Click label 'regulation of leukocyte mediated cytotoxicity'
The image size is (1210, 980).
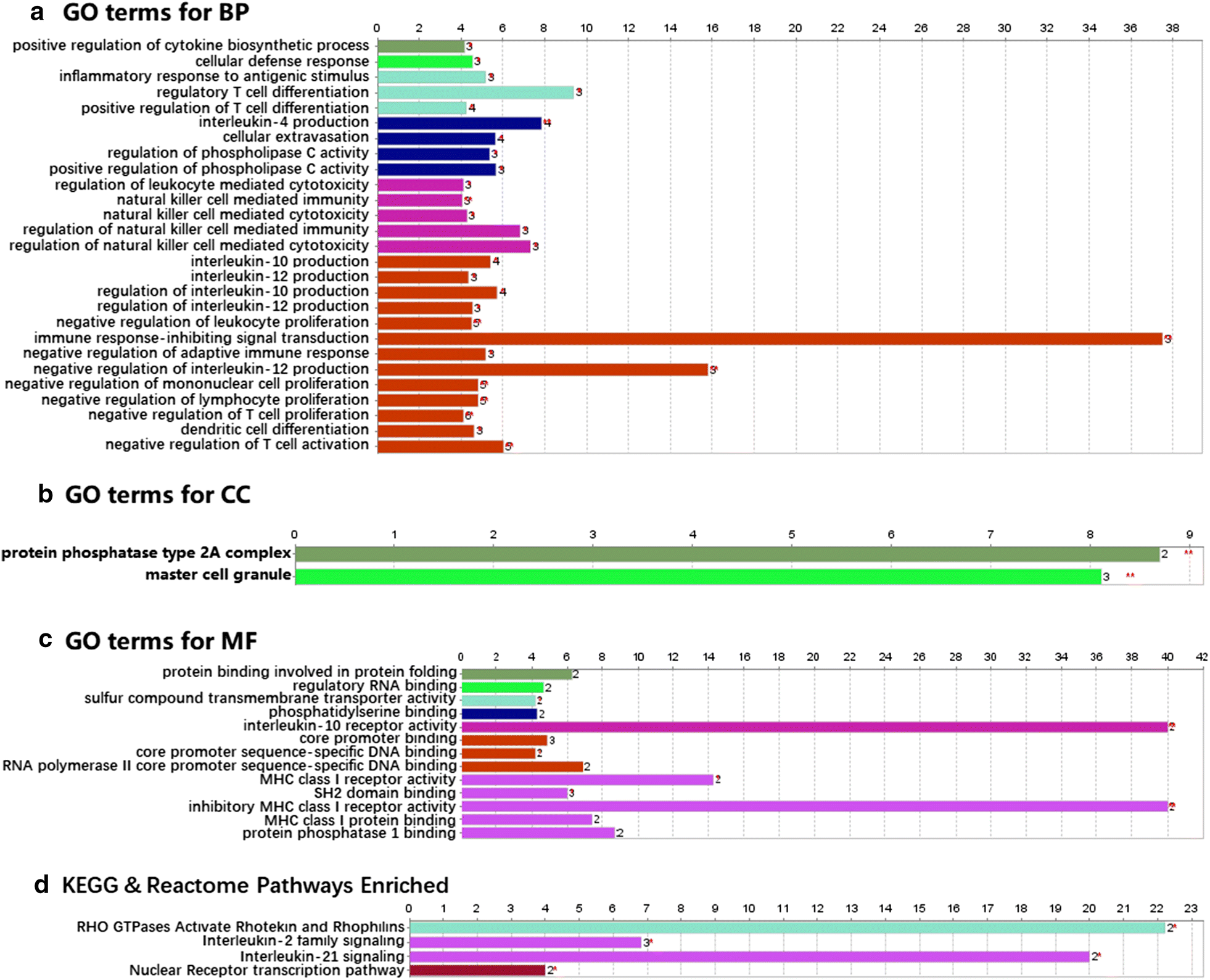click(x=212, y=185)
